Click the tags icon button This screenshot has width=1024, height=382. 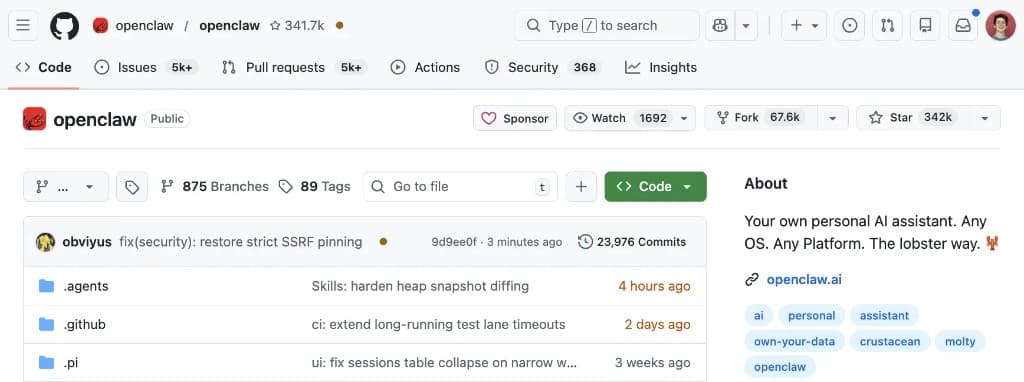pyautogui.click(x=132, y=187)
